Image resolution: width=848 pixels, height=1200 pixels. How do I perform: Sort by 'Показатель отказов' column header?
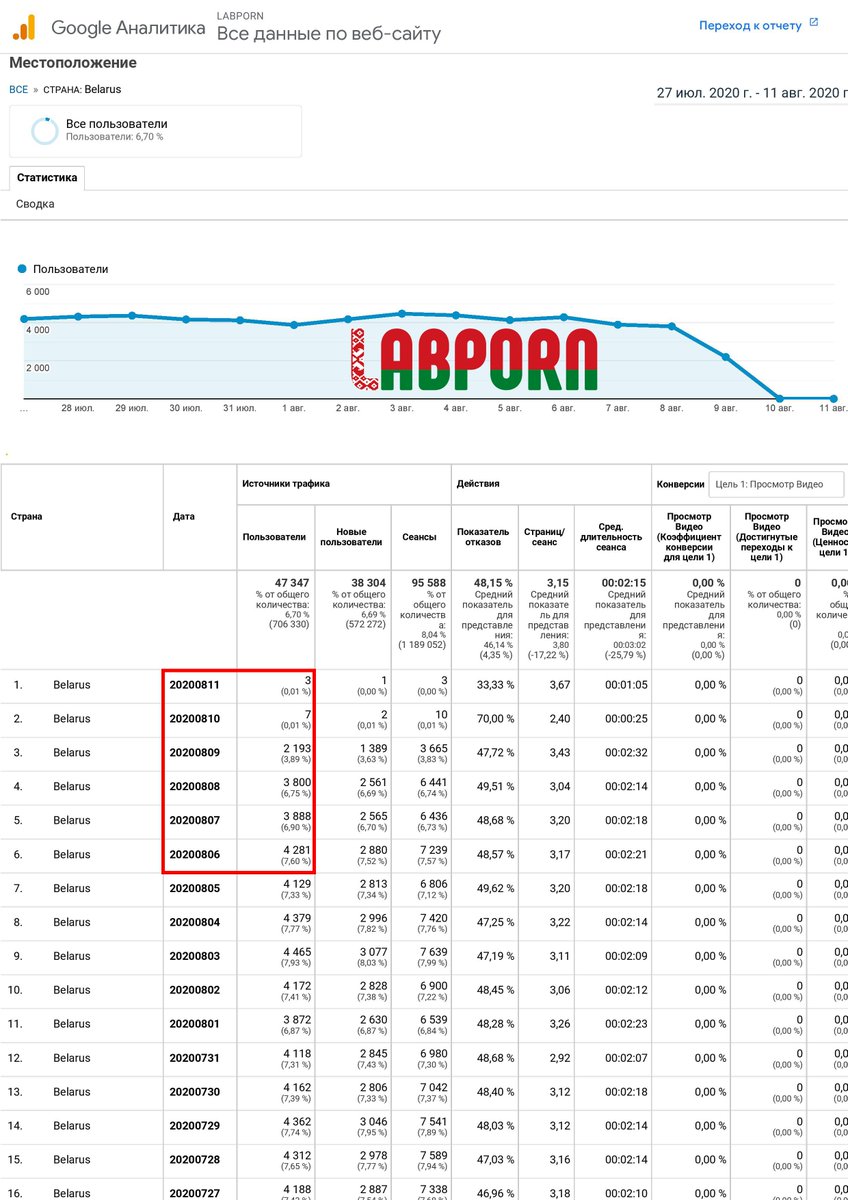click(483, 537)
